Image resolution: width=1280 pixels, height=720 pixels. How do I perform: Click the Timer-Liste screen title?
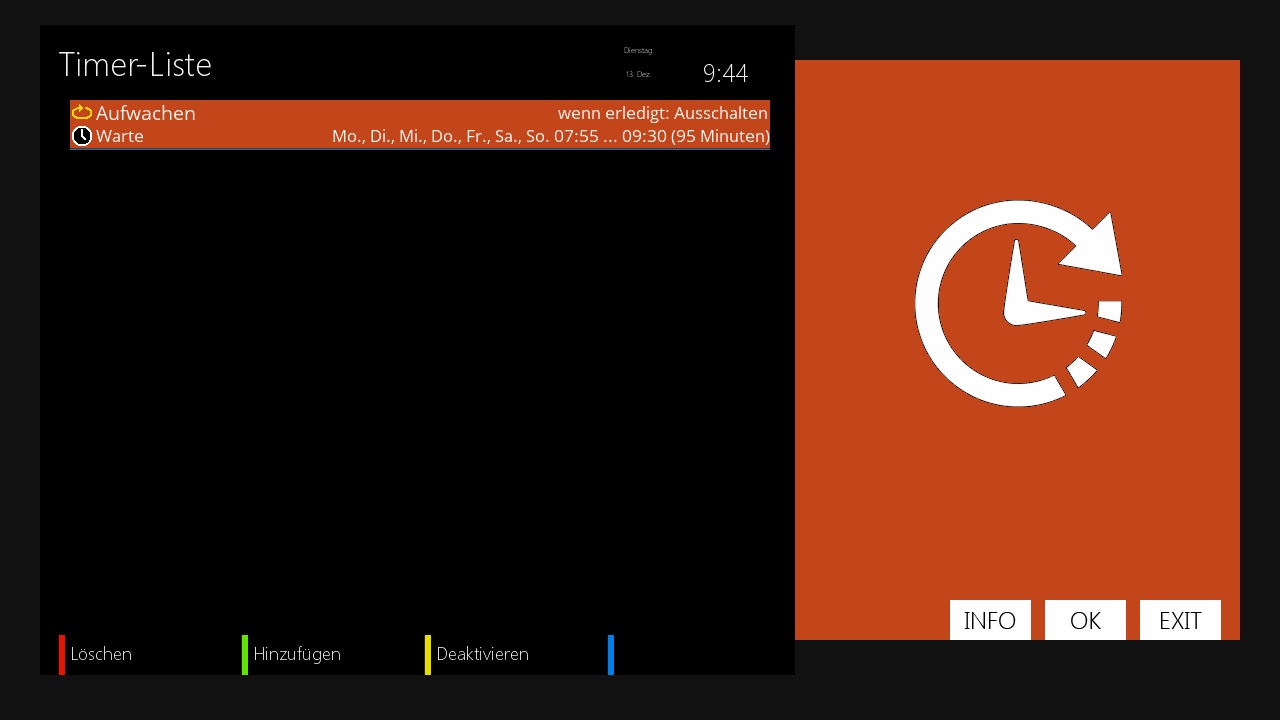tap(135, 65)
